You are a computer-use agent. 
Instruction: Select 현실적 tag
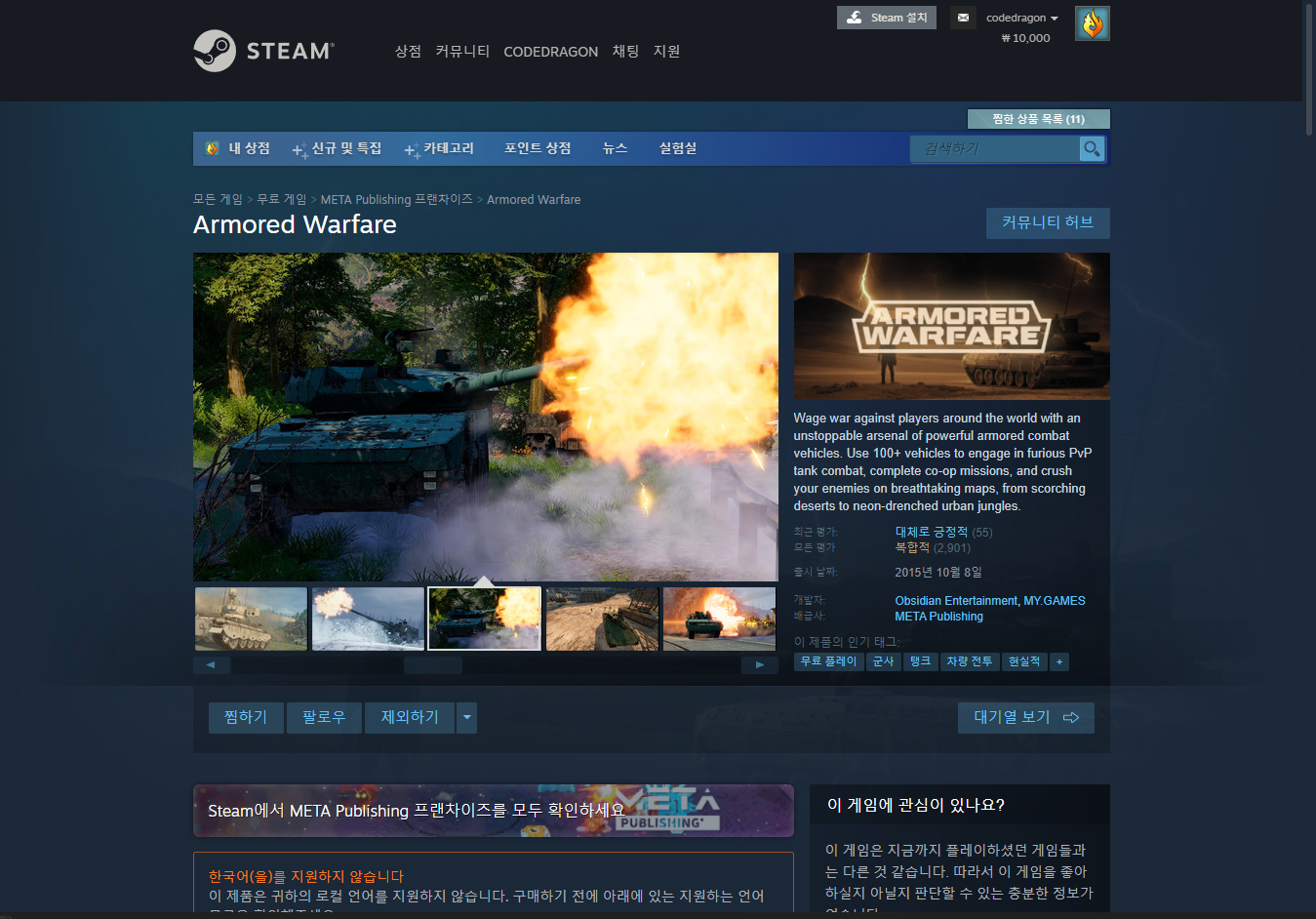point(1024,661)
